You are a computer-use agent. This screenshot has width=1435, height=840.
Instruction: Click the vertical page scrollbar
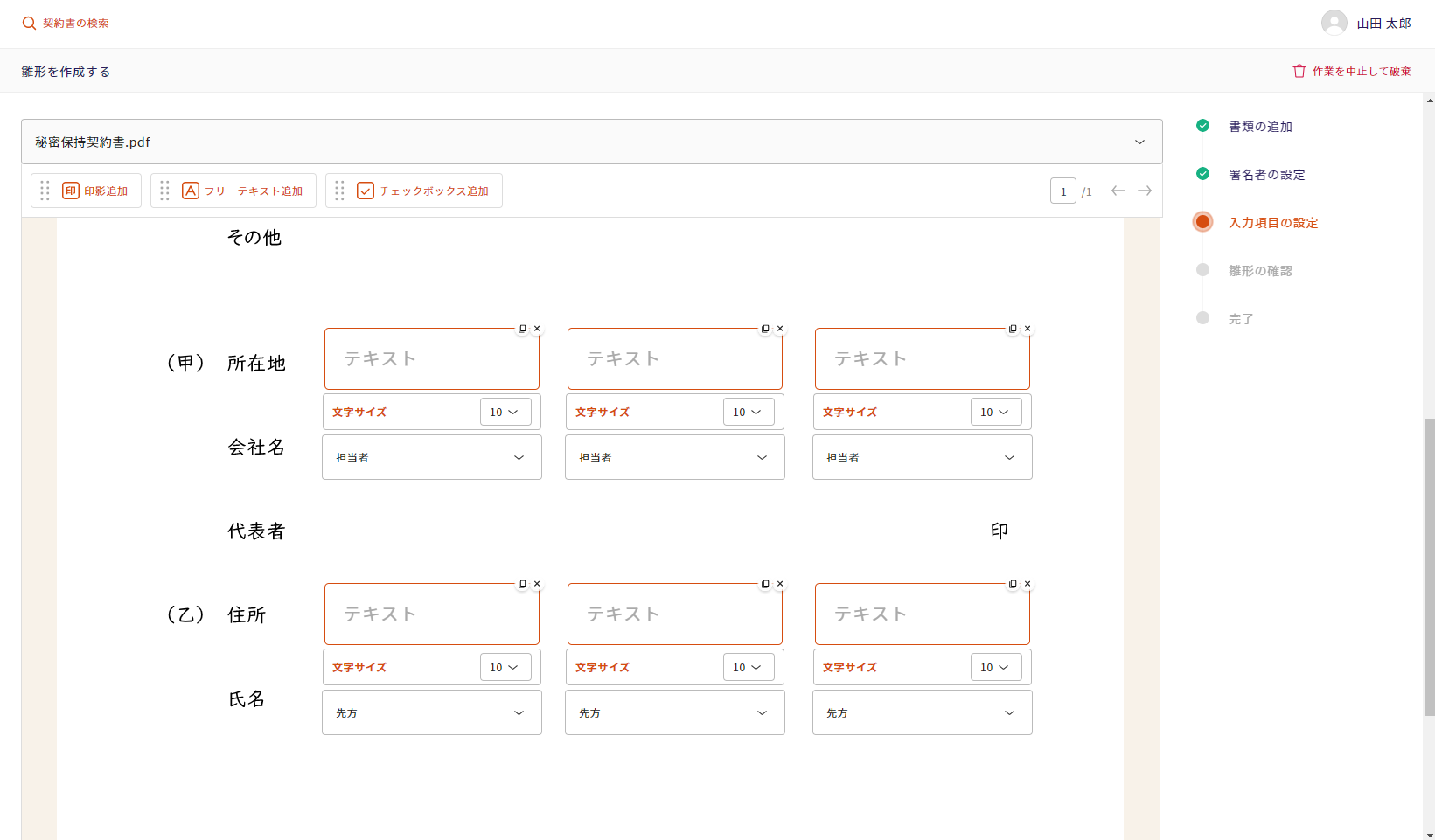click(1429, 566)
